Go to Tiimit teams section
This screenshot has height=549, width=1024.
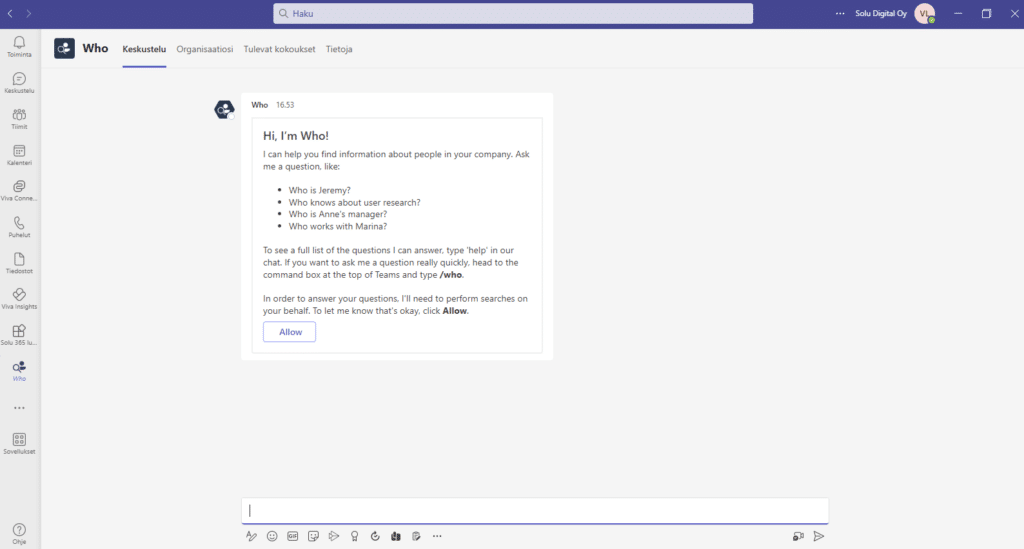pyautogui.click(x=19, y=118)
